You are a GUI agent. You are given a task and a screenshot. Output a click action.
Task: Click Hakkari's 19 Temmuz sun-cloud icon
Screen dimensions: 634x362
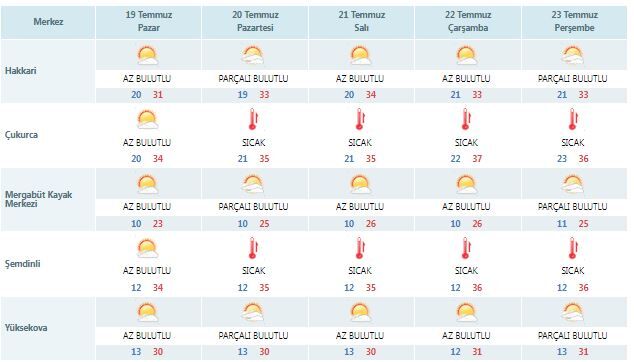coord(148,55)
